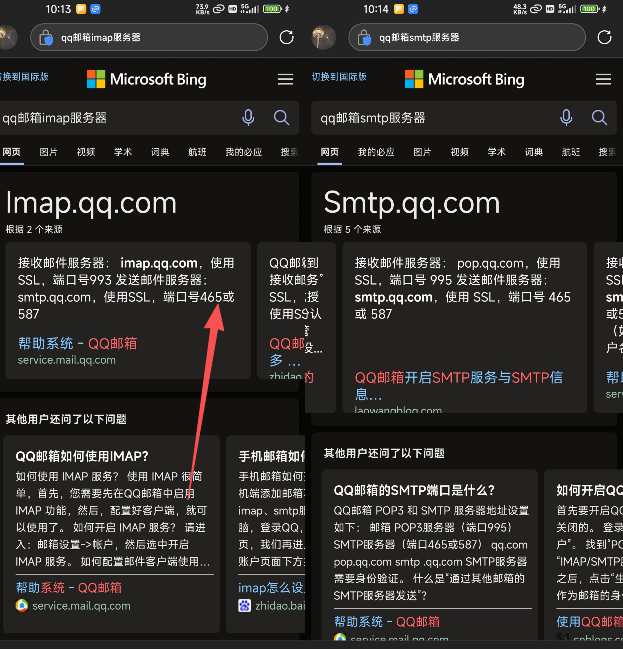Click 根据 5 个来源 text

coord(352,229)
